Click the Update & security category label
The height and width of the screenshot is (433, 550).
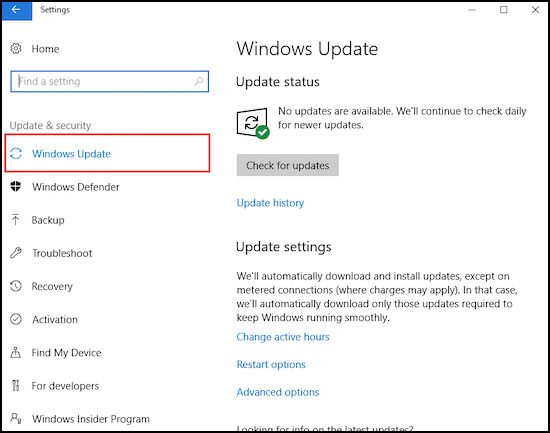point(50,125)
